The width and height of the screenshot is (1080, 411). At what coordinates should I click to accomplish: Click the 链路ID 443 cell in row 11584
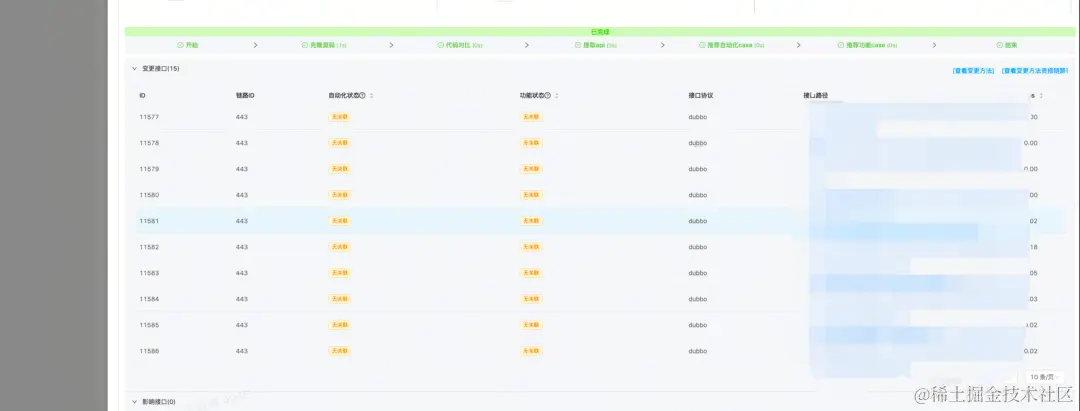pos(242,299)
